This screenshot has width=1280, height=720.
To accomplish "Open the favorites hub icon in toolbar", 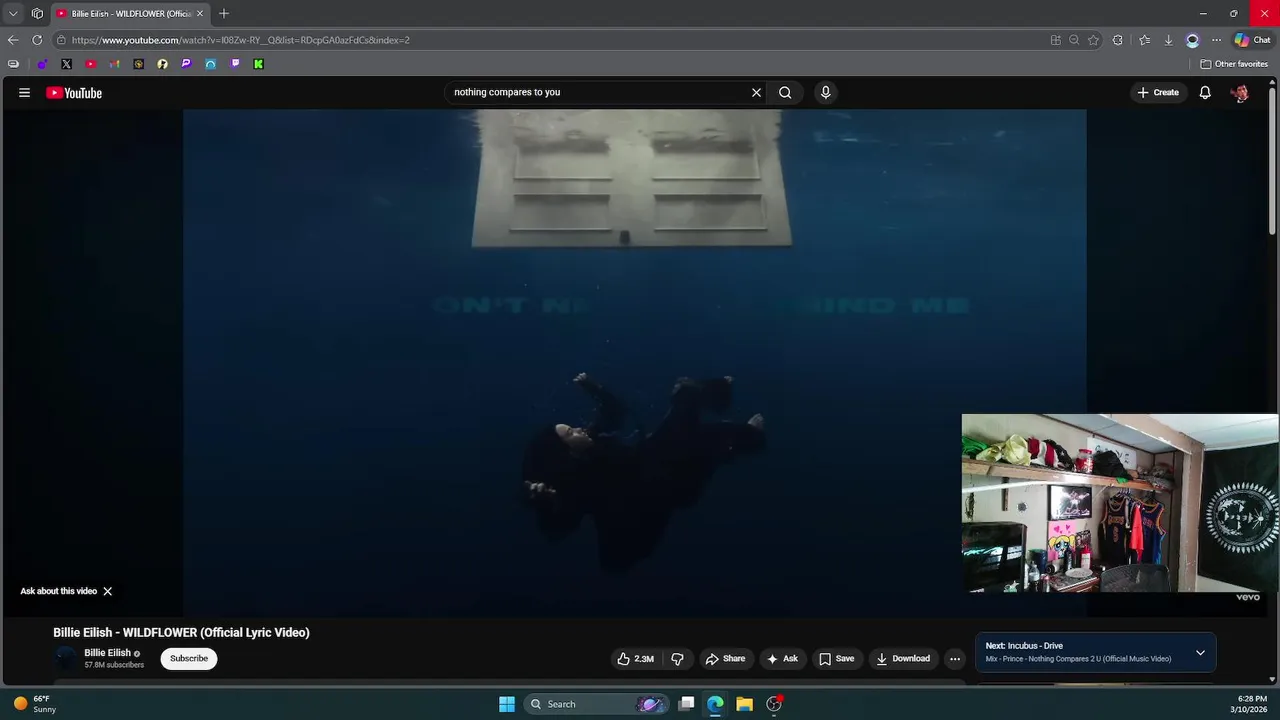I will pos(1144,40).
